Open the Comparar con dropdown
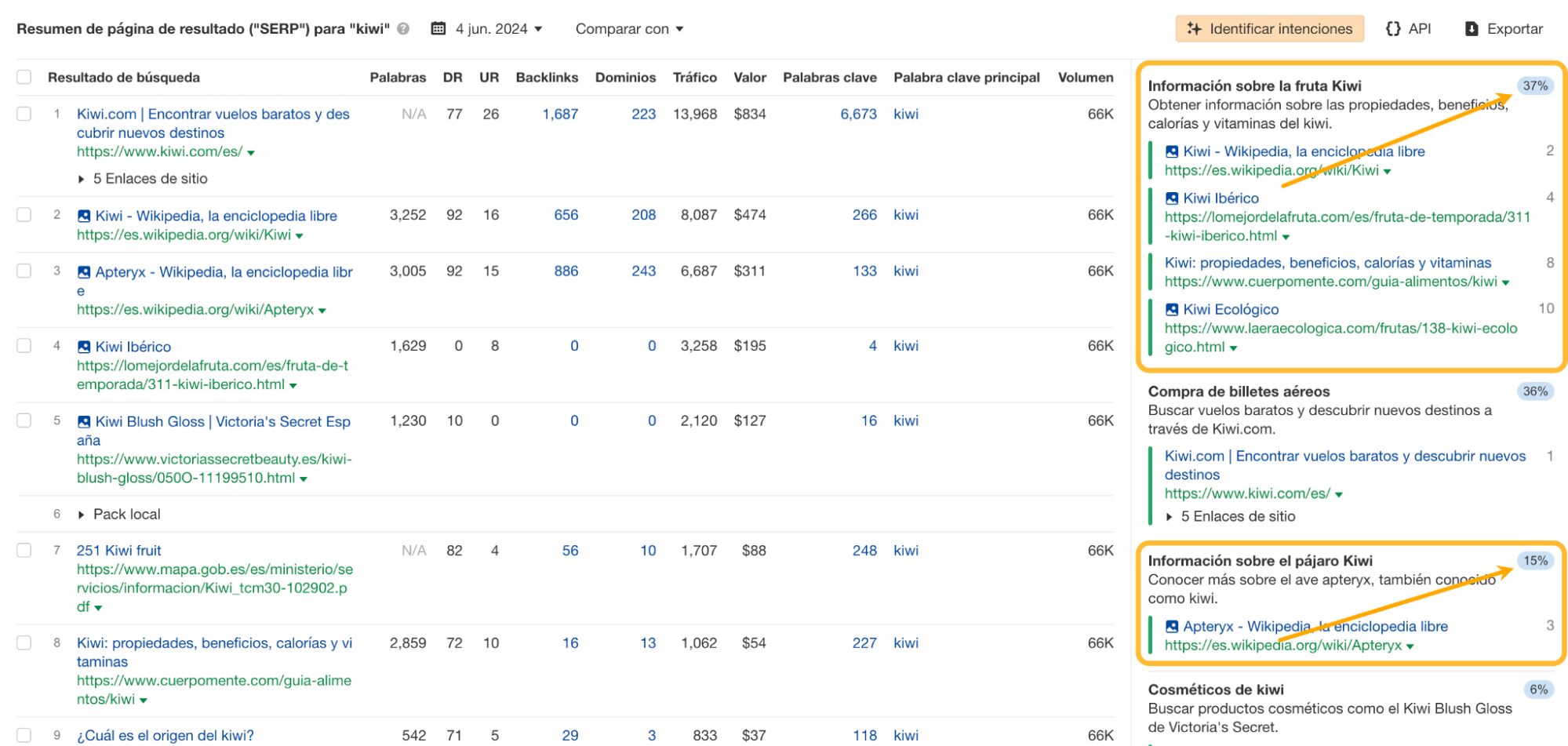The height and width of the screenshot is (746, 1568). coord(629,29)
